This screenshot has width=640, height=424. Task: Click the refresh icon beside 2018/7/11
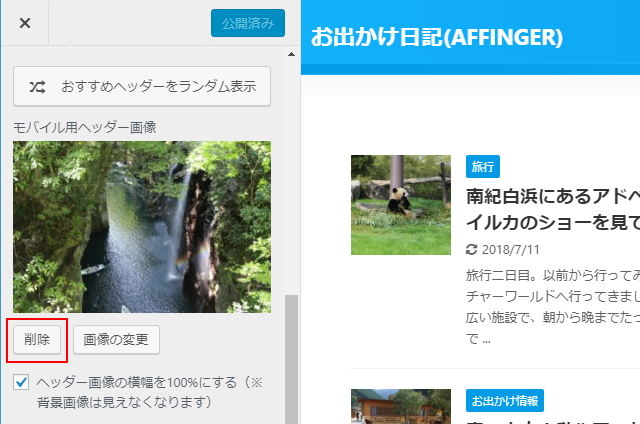point(471,249)
